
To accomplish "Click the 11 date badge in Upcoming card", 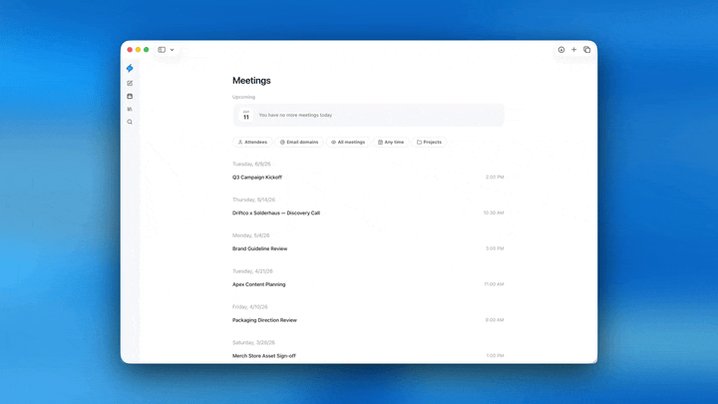I will (246, 115).
